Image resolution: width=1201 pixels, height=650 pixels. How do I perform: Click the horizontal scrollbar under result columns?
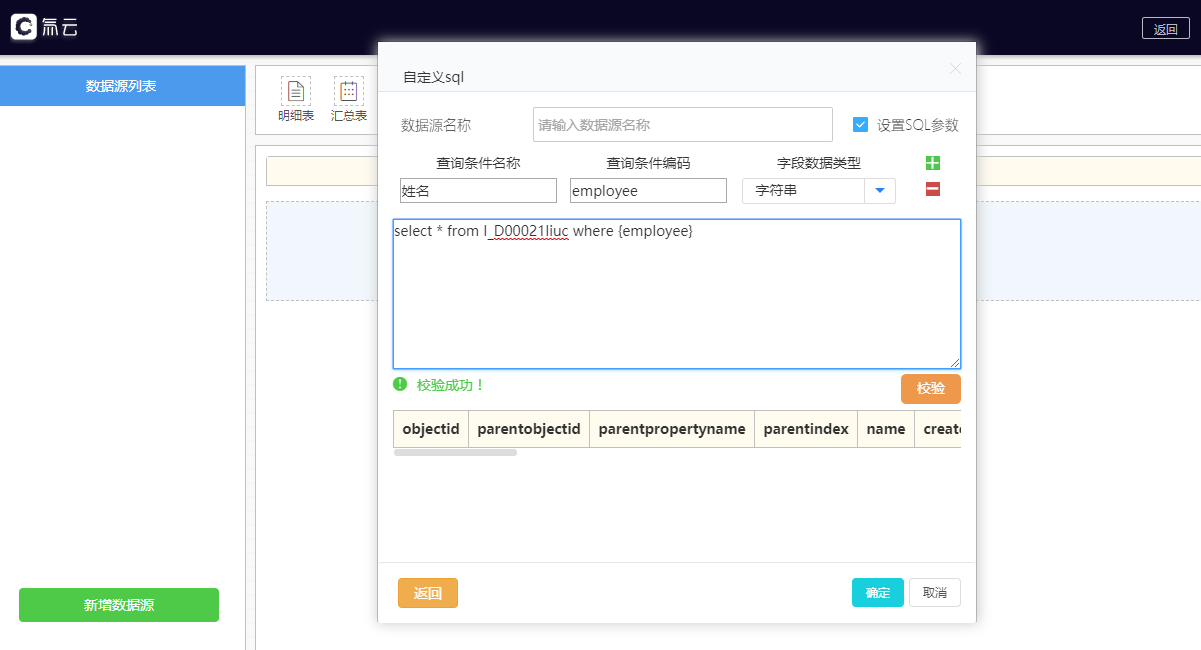point(455,453)
